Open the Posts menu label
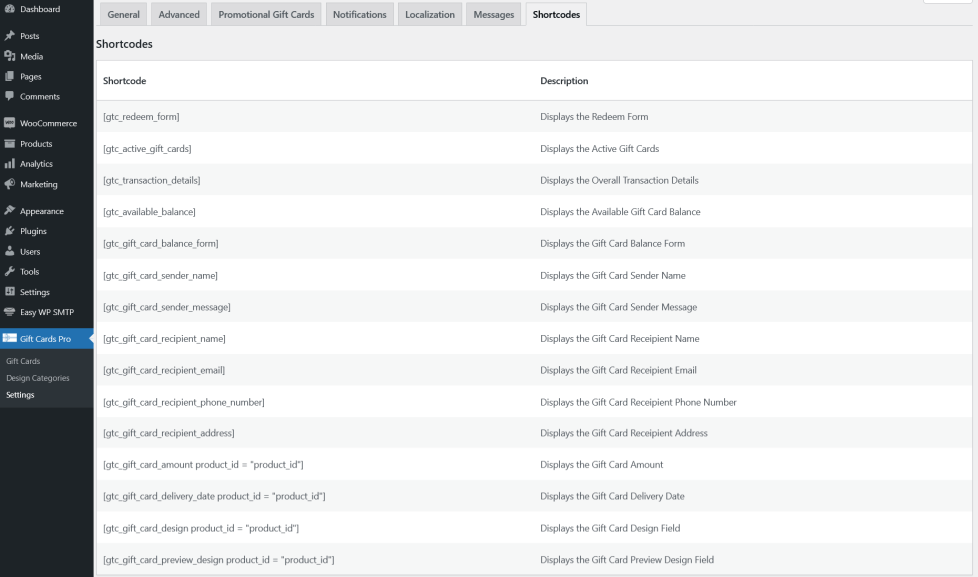Viewport: 978px width, 577px height. click(x=29, y=36)
